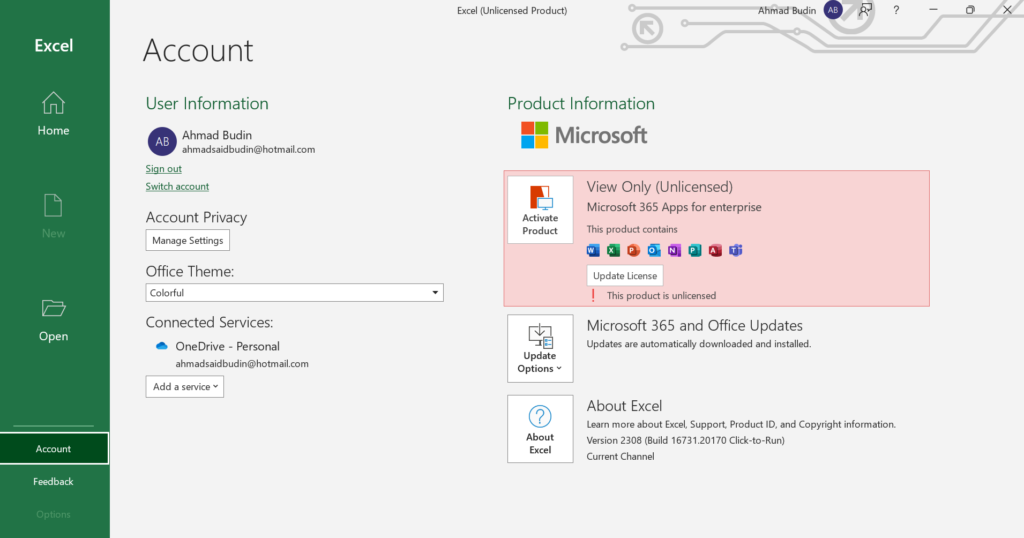
Task: Click the Excel app icon in product list
Action: click(x=613, y=250)
